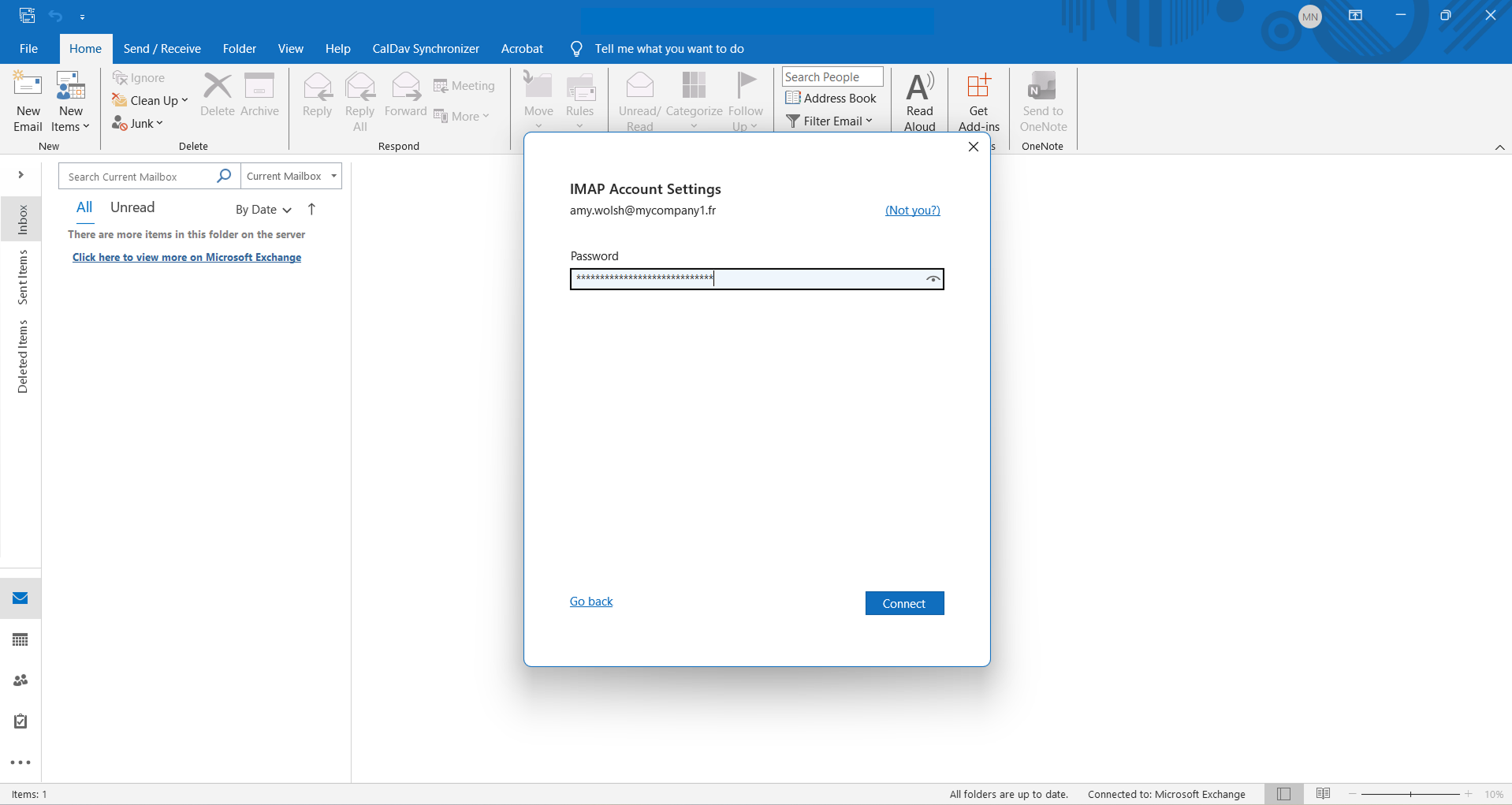Open People view in navigation bar
Viewport: 1512px width, 805px height.
(x=20, y=680)
